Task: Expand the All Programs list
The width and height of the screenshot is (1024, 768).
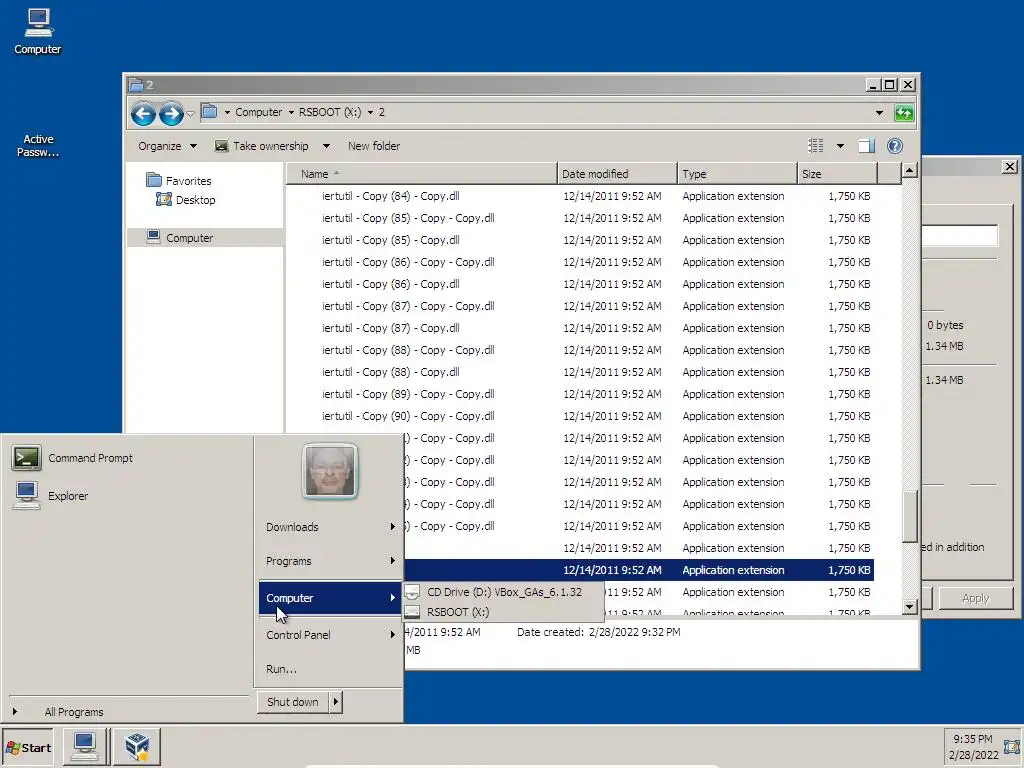Action: pos(74,712)
